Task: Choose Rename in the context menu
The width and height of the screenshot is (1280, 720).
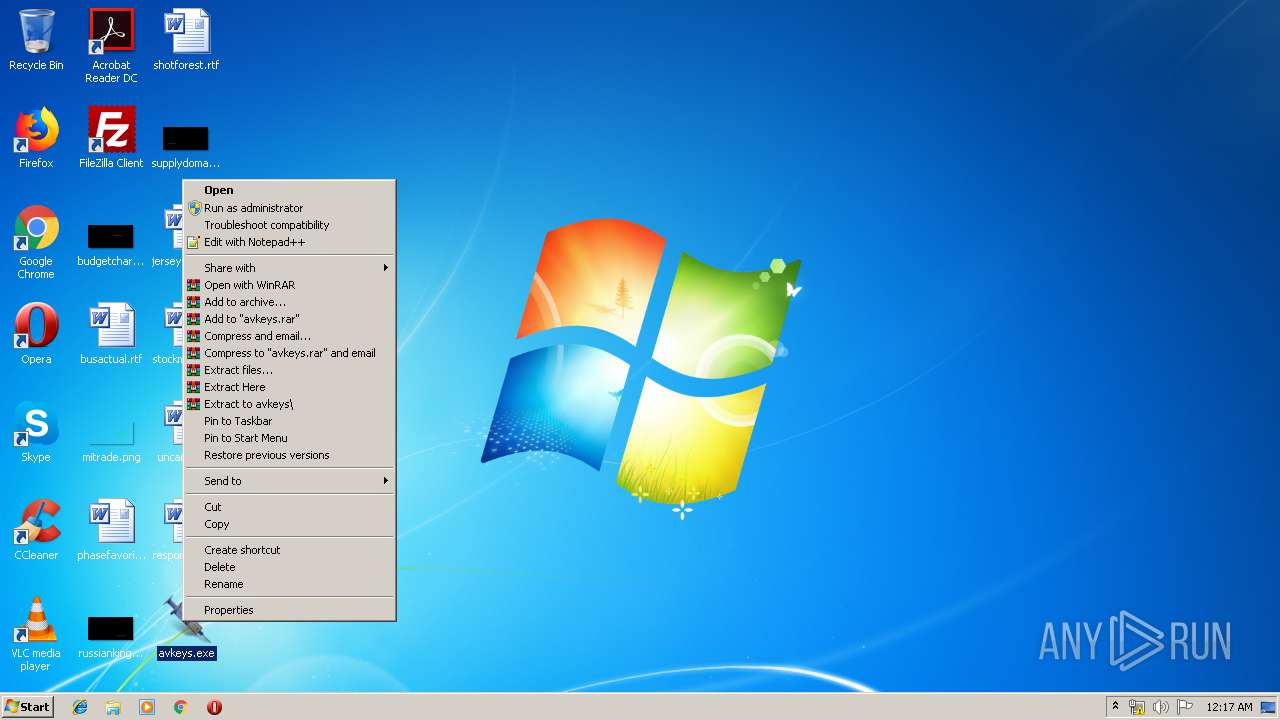Action: [x=289, y=584]
